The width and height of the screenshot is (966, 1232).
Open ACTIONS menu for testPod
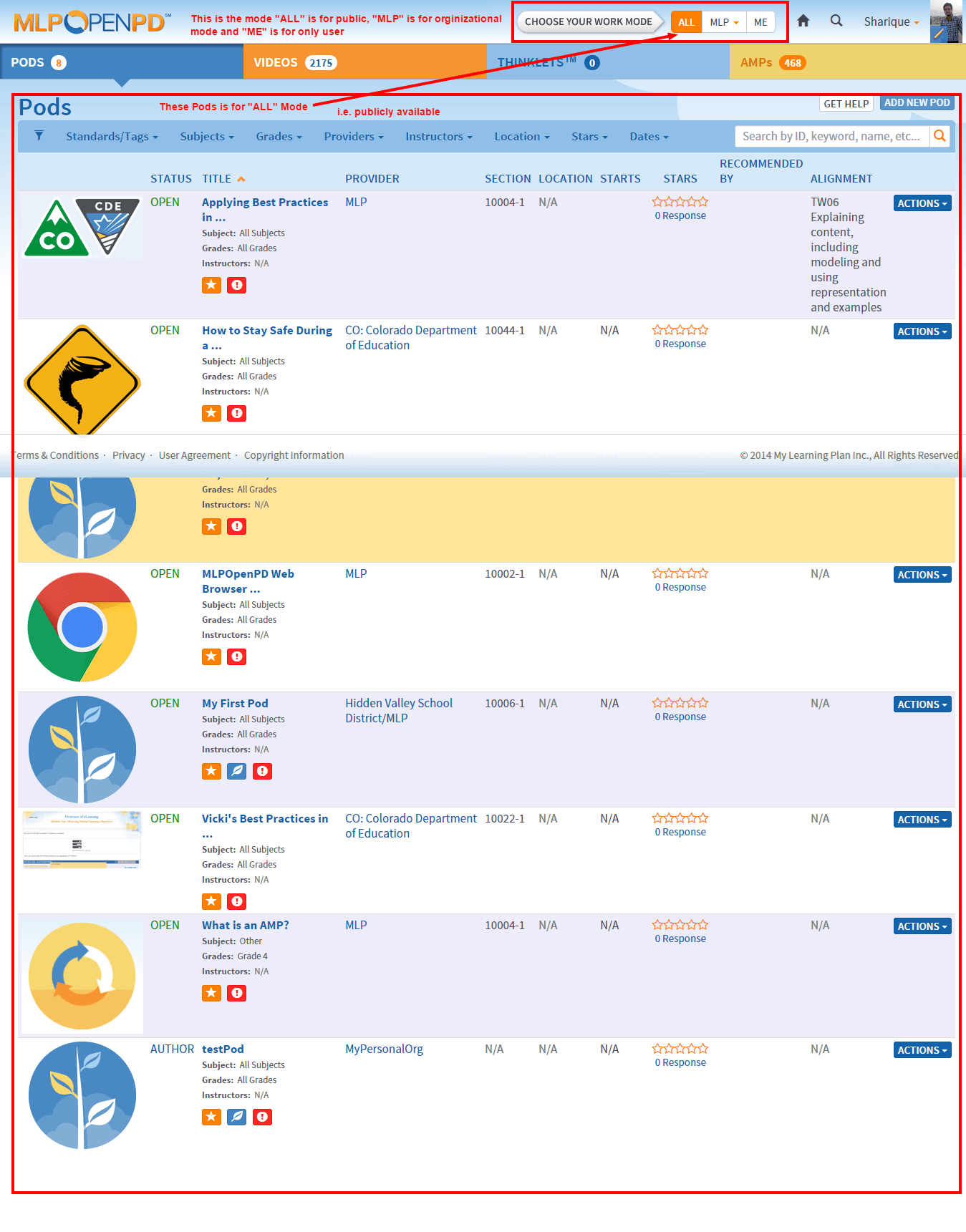click(x=922, y=1050)
